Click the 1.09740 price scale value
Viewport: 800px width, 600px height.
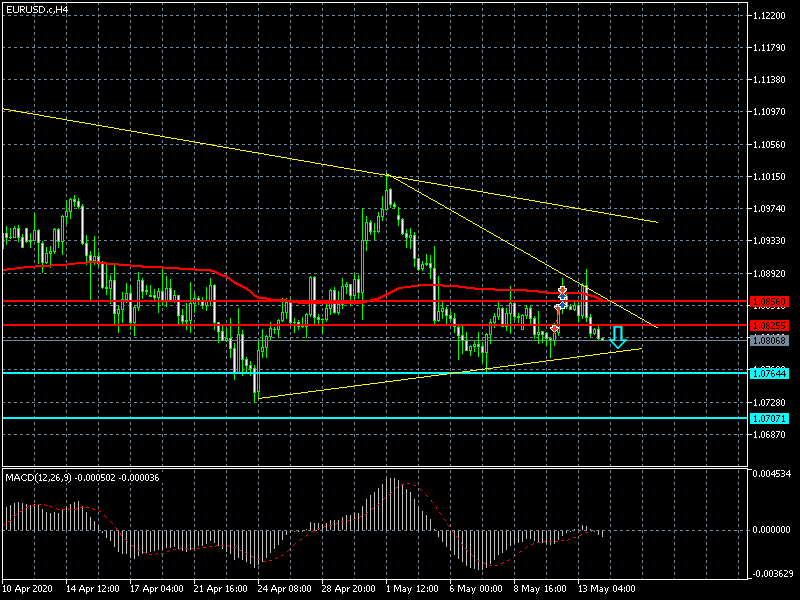click(x=773, y=209)
